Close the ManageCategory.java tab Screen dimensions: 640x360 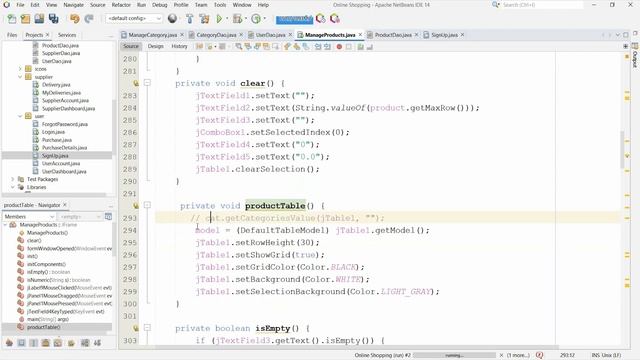182,35
